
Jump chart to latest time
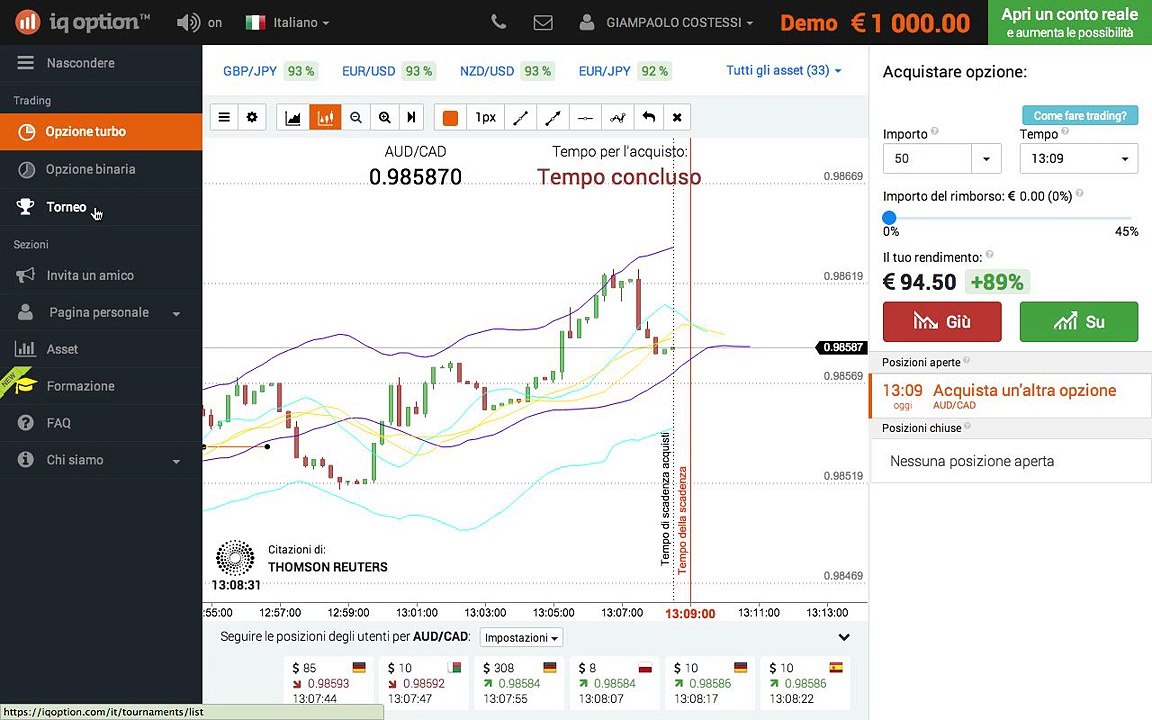[411, 118]
